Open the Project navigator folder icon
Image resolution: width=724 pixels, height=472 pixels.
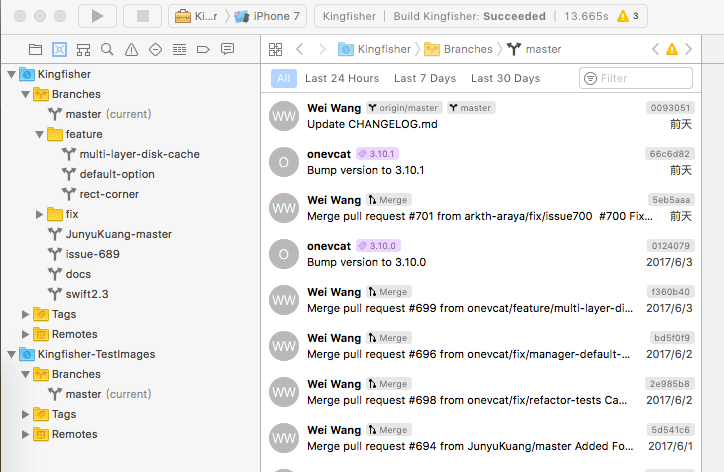pos(36,49)
